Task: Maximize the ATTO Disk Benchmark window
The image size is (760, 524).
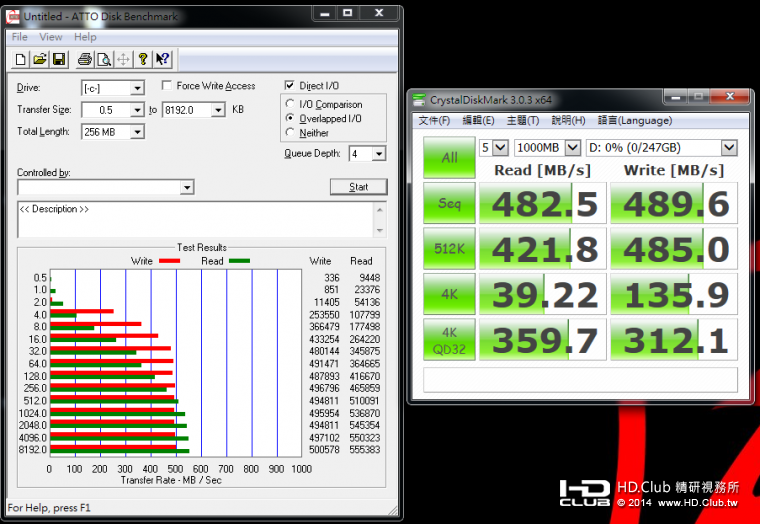Action: click(x=348, y=13)
